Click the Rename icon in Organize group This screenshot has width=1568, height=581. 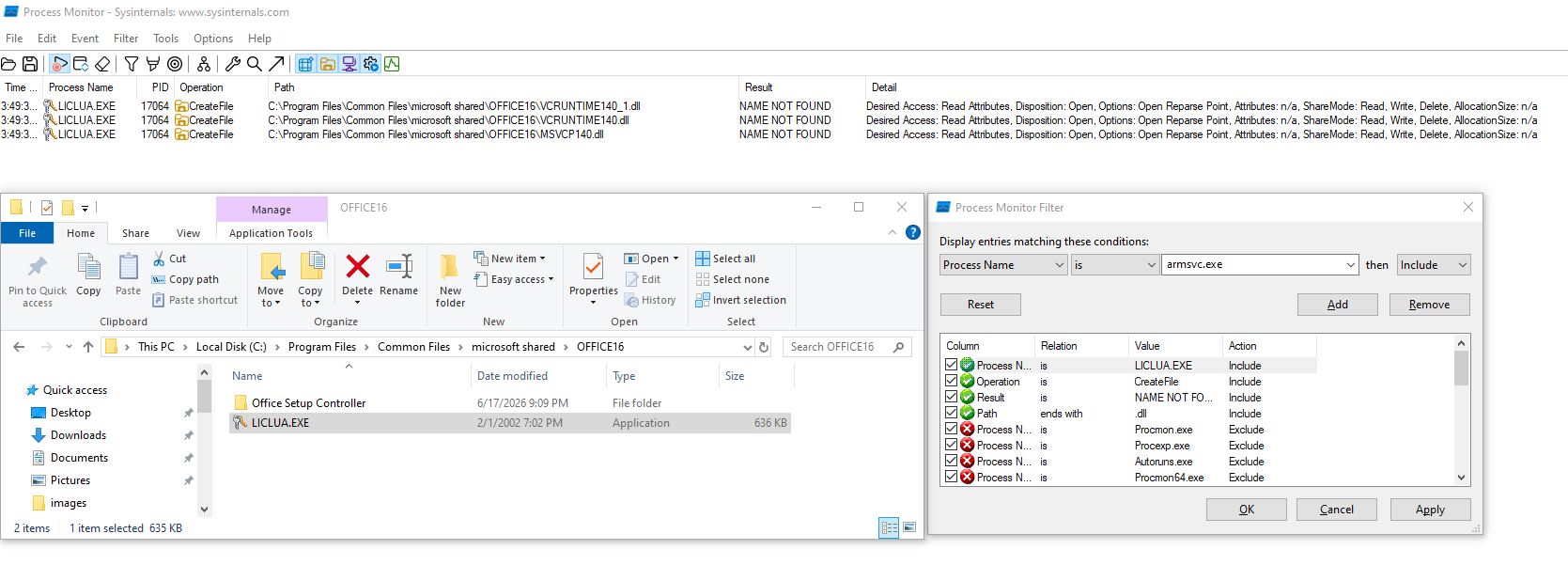[399, 266]
